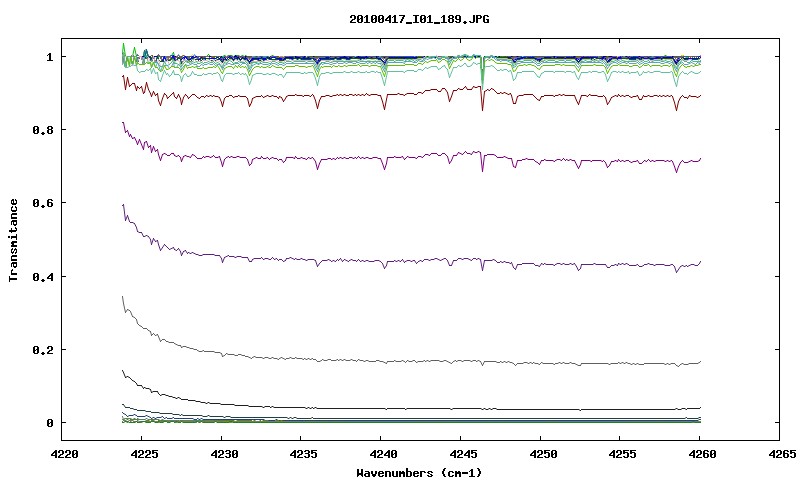Viewport: 800px width, 480px height.
Task: Click the x-axis tick label 4250
Action: tap(543, 454)
